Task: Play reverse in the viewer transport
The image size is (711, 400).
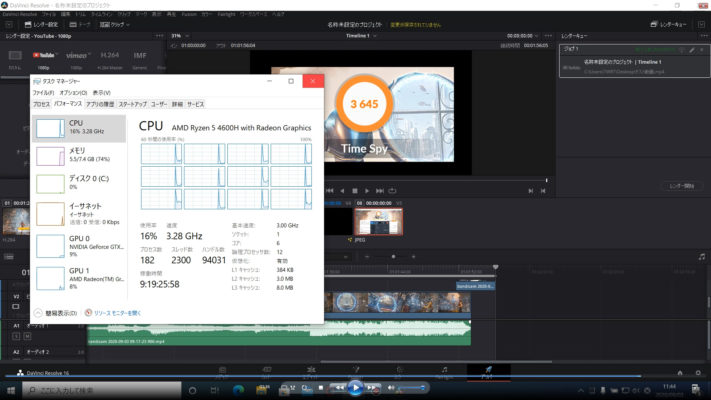Action: 342,191
